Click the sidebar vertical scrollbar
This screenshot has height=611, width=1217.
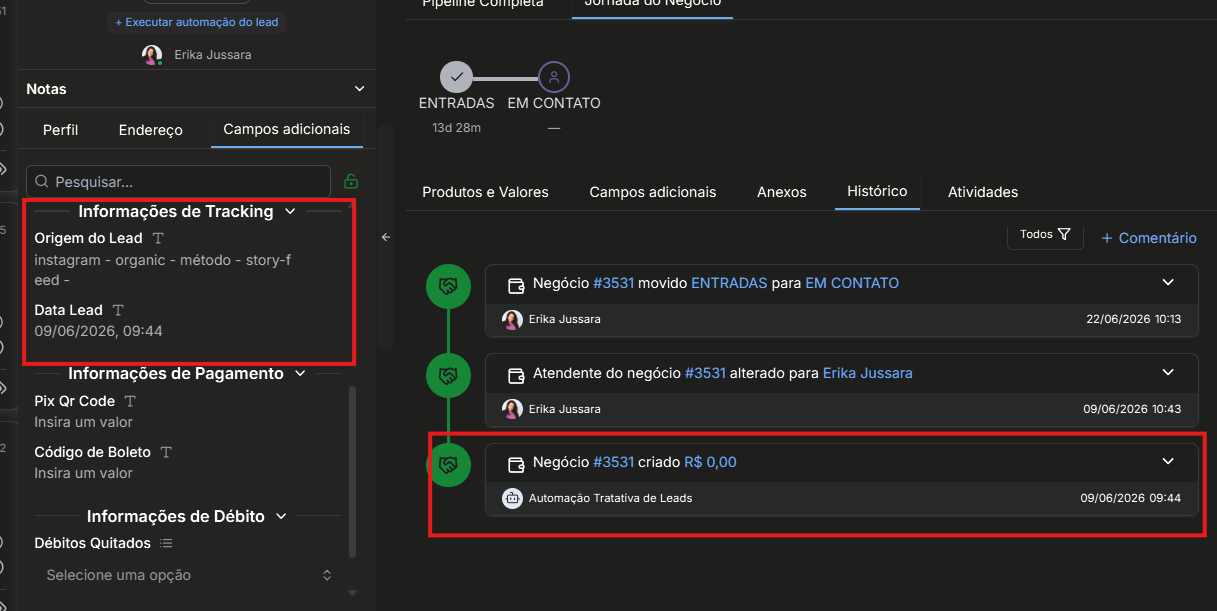coord(352,470)
